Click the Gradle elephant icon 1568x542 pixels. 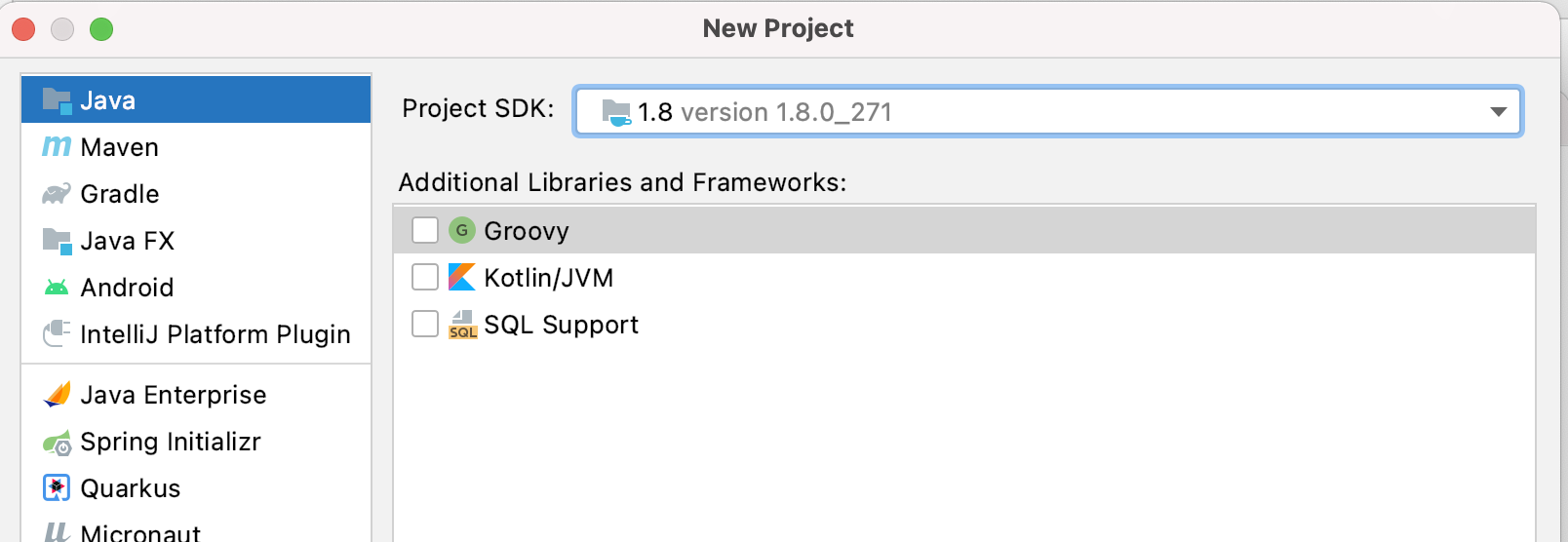[x=57, y=193]
